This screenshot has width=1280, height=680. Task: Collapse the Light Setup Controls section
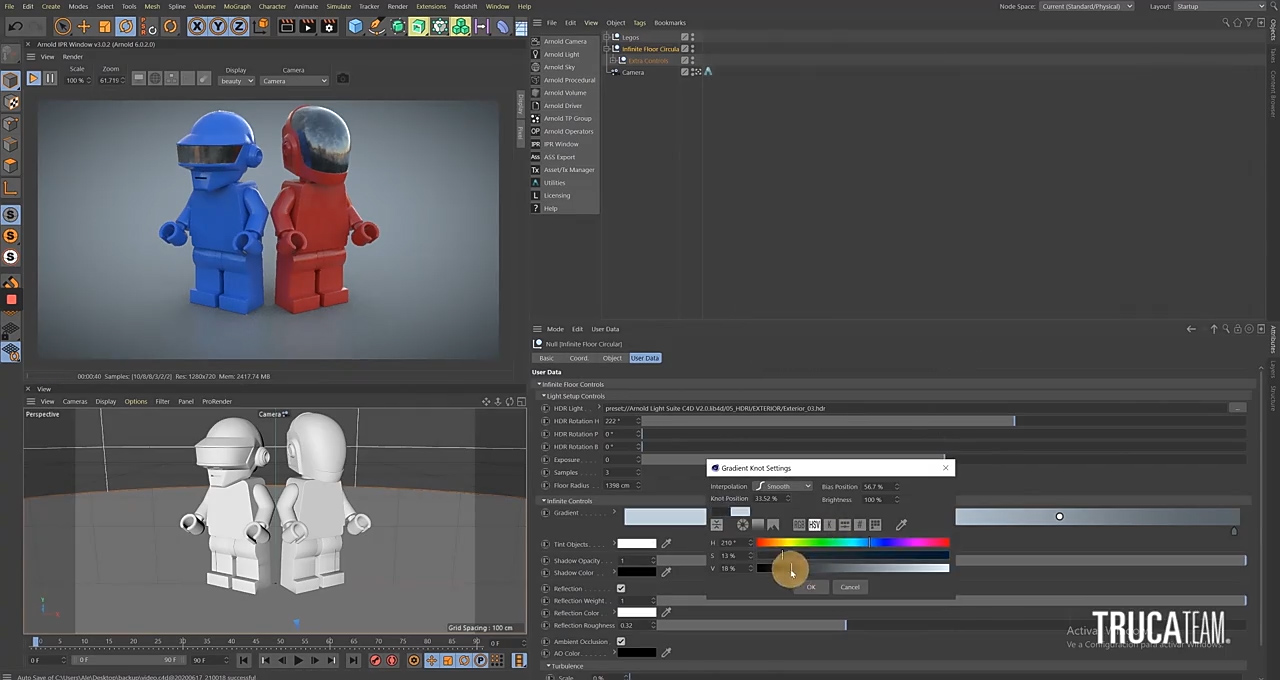(x=543, y=396)
